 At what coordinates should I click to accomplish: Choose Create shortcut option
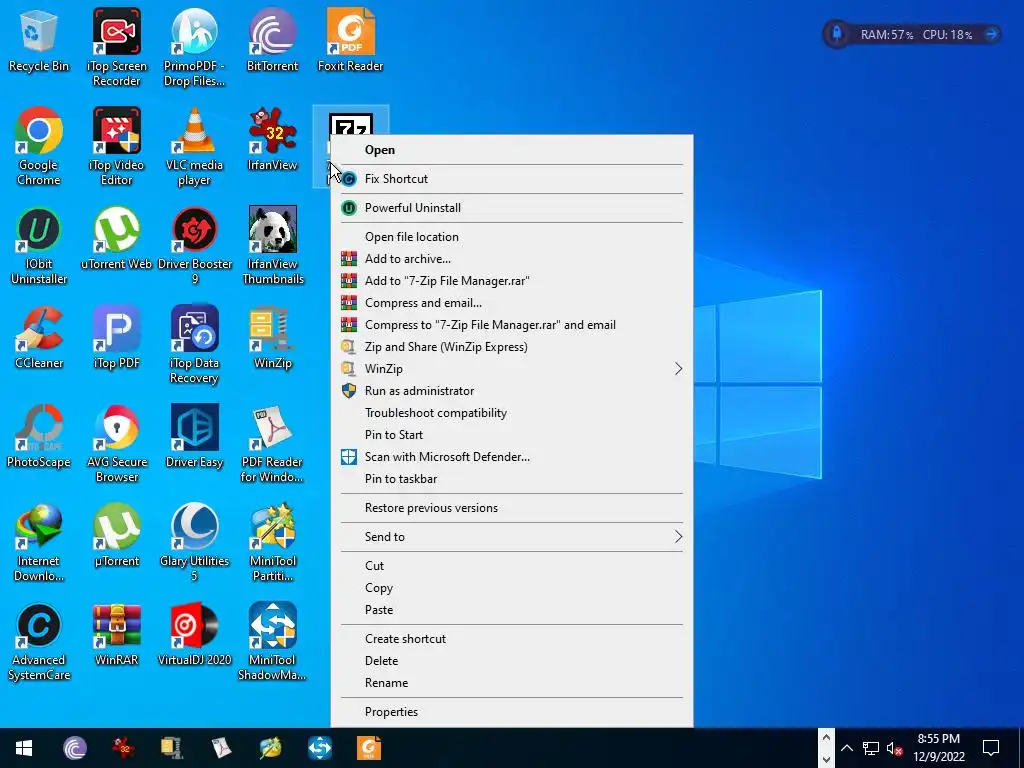(511, 639)
